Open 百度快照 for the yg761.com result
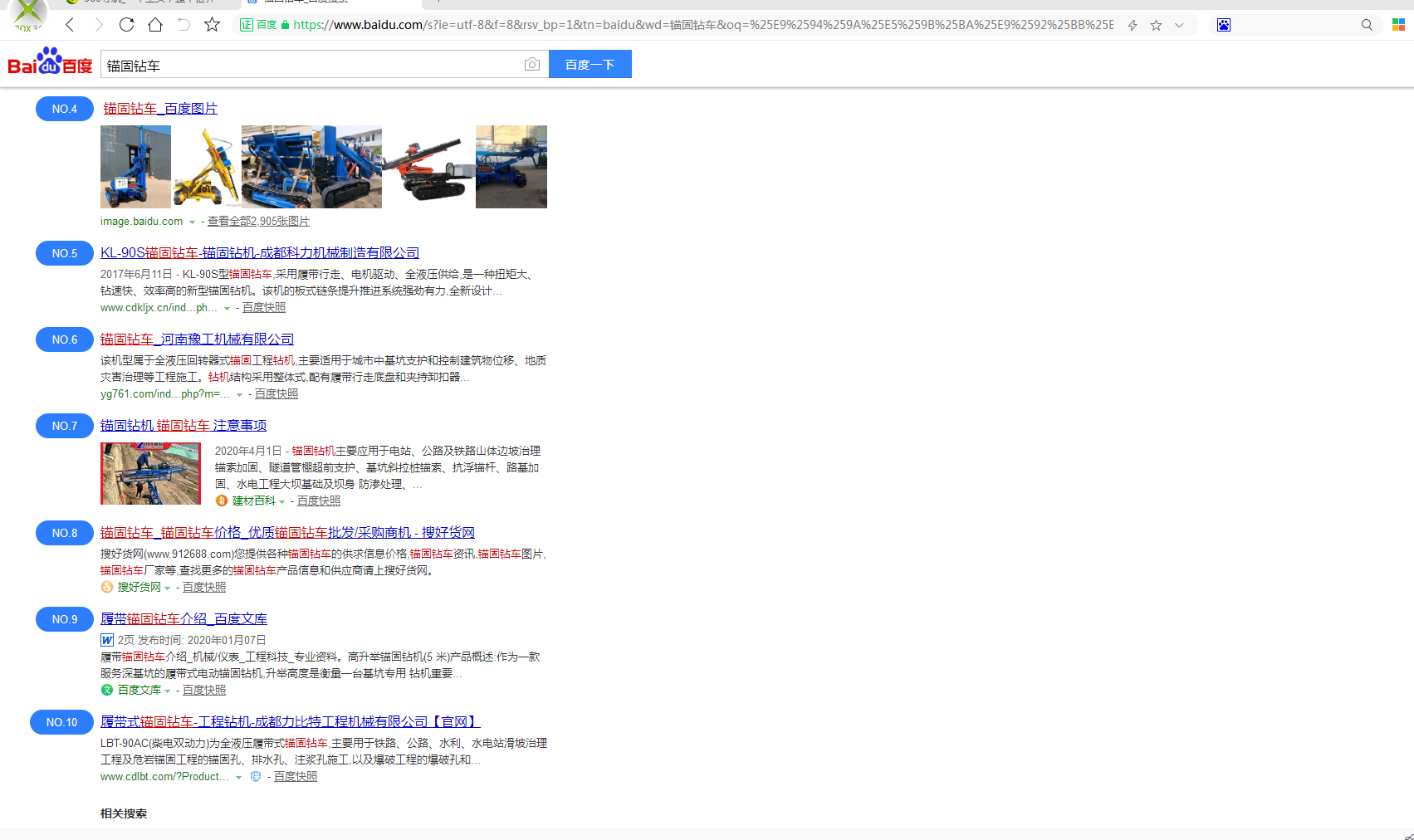Screen dimensions: 1414x840 click(276, 394)
